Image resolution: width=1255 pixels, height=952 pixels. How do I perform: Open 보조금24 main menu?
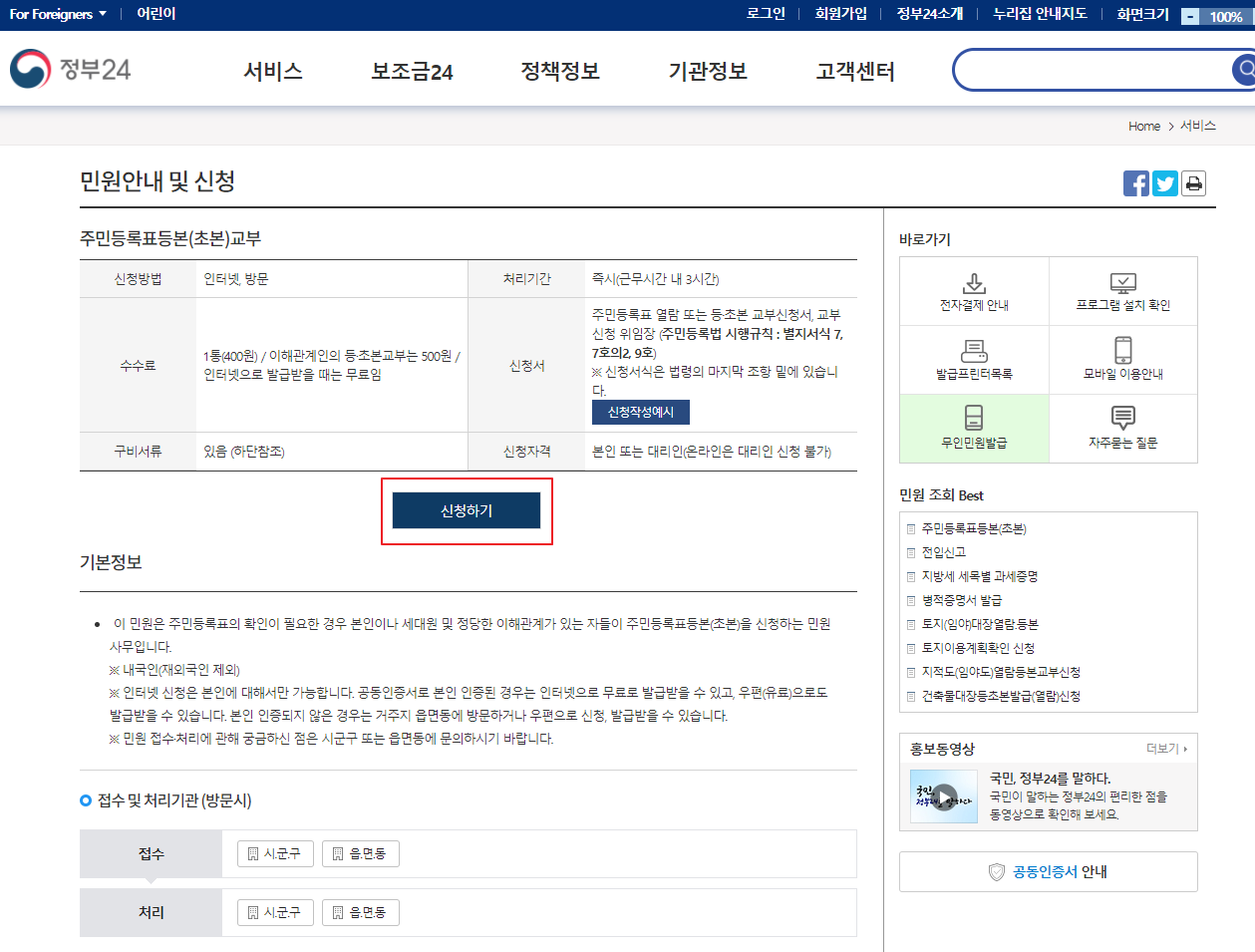pyautogui.click(x=412, y=71)
